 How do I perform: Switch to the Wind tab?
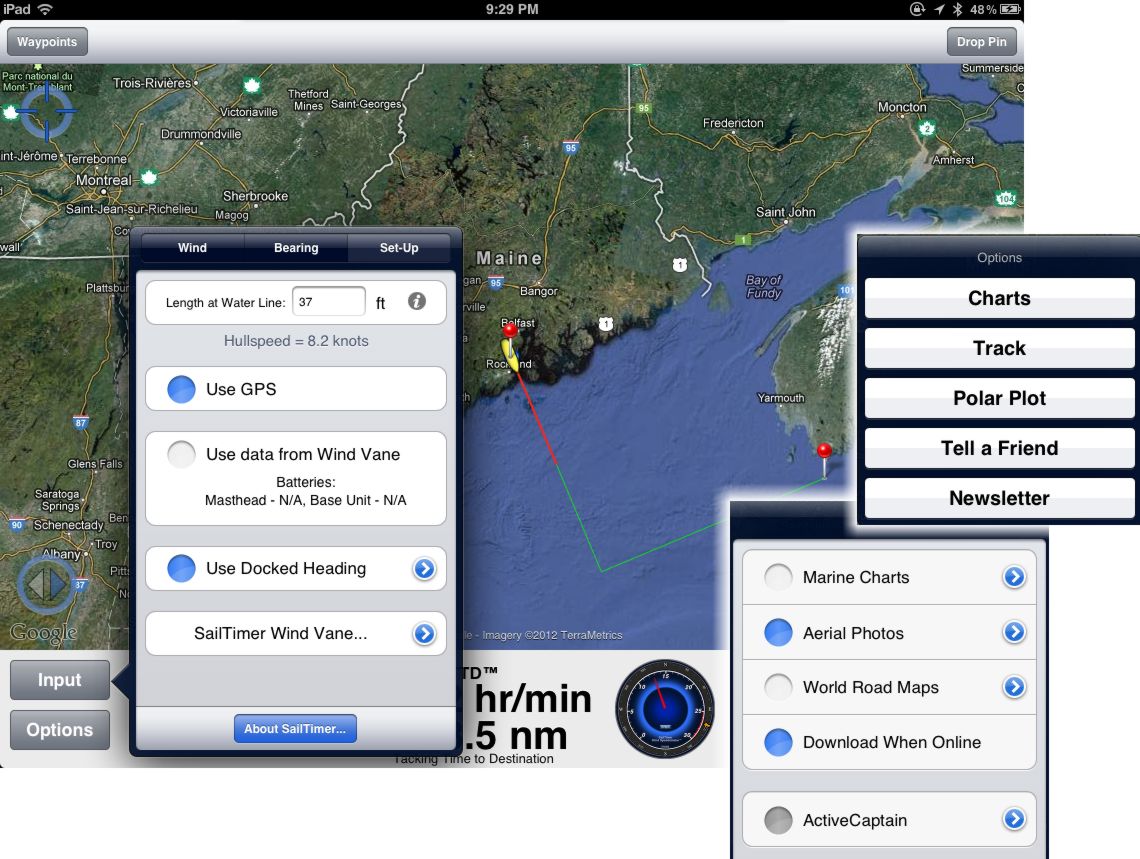pyautogui.click(x=193, y=248)
